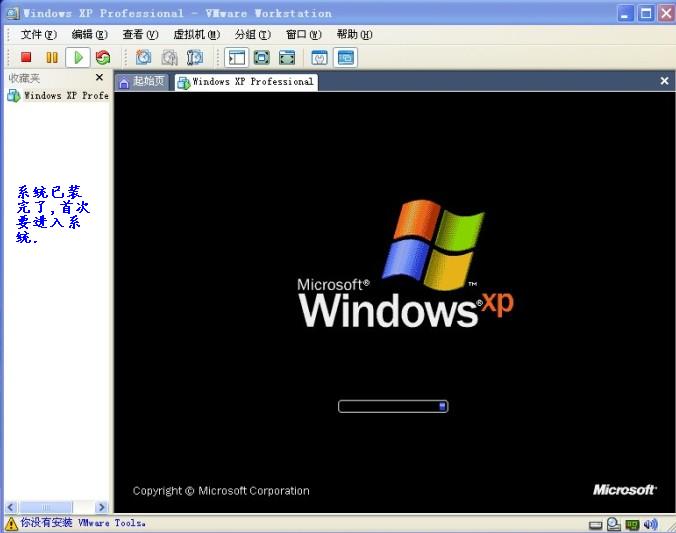Toggle quick switch mode icon
676x533 pixels.
click(287, 58)
